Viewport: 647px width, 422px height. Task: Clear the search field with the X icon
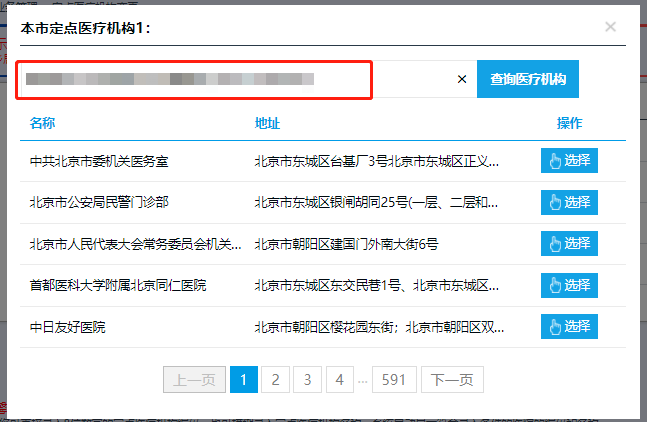462,79
